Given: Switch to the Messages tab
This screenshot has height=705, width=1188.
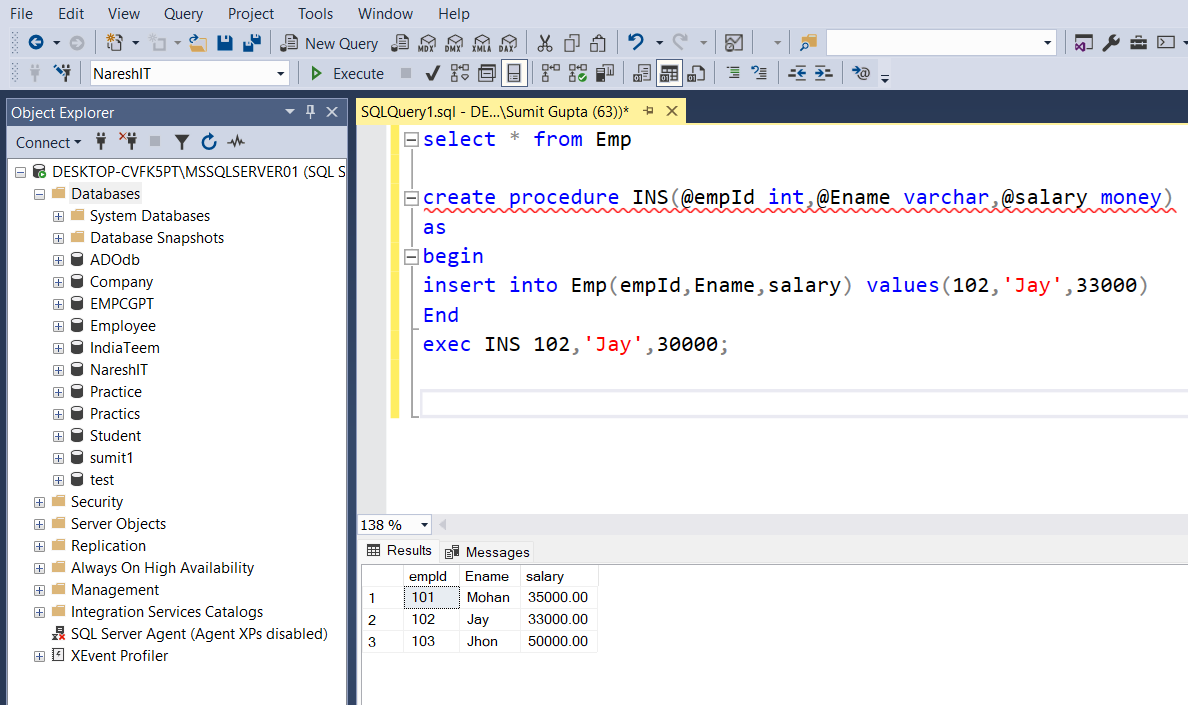Looking at the screenshot, I should (487, 552).
